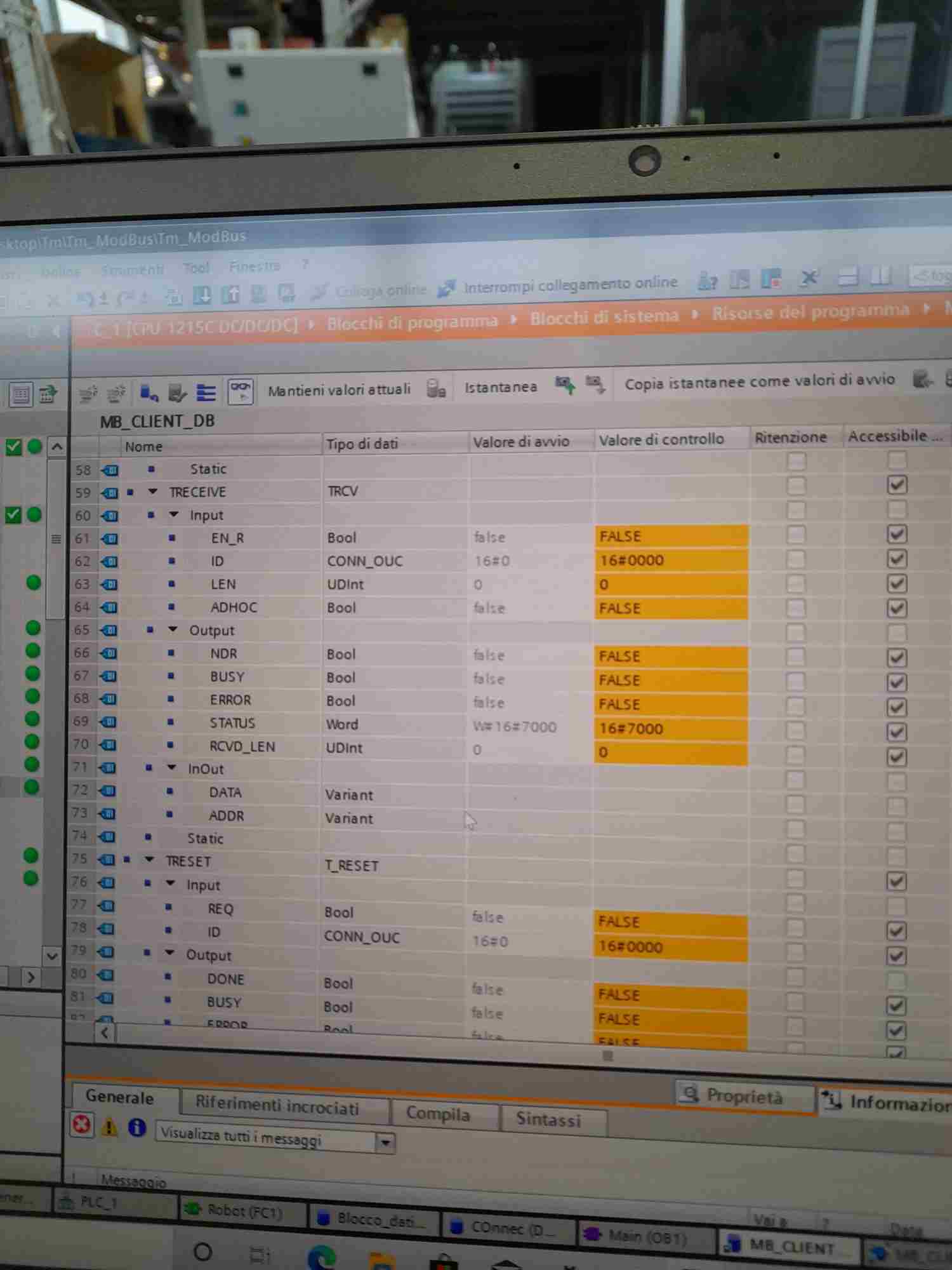This screenshot has height=1270, width=952.
Task: Click the expand-all rows toolbar icon
Action: [x=206, y=393]
